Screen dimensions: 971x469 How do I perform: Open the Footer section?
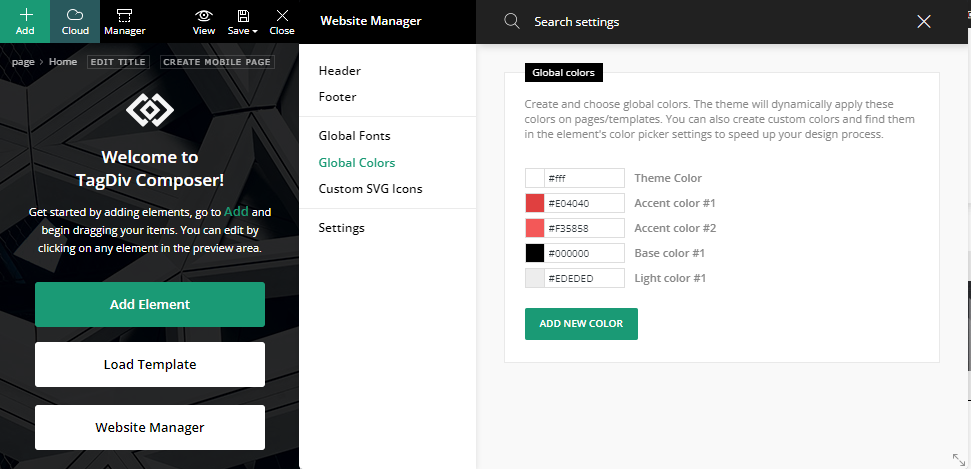pyautogui.click(x=337, y=97)
